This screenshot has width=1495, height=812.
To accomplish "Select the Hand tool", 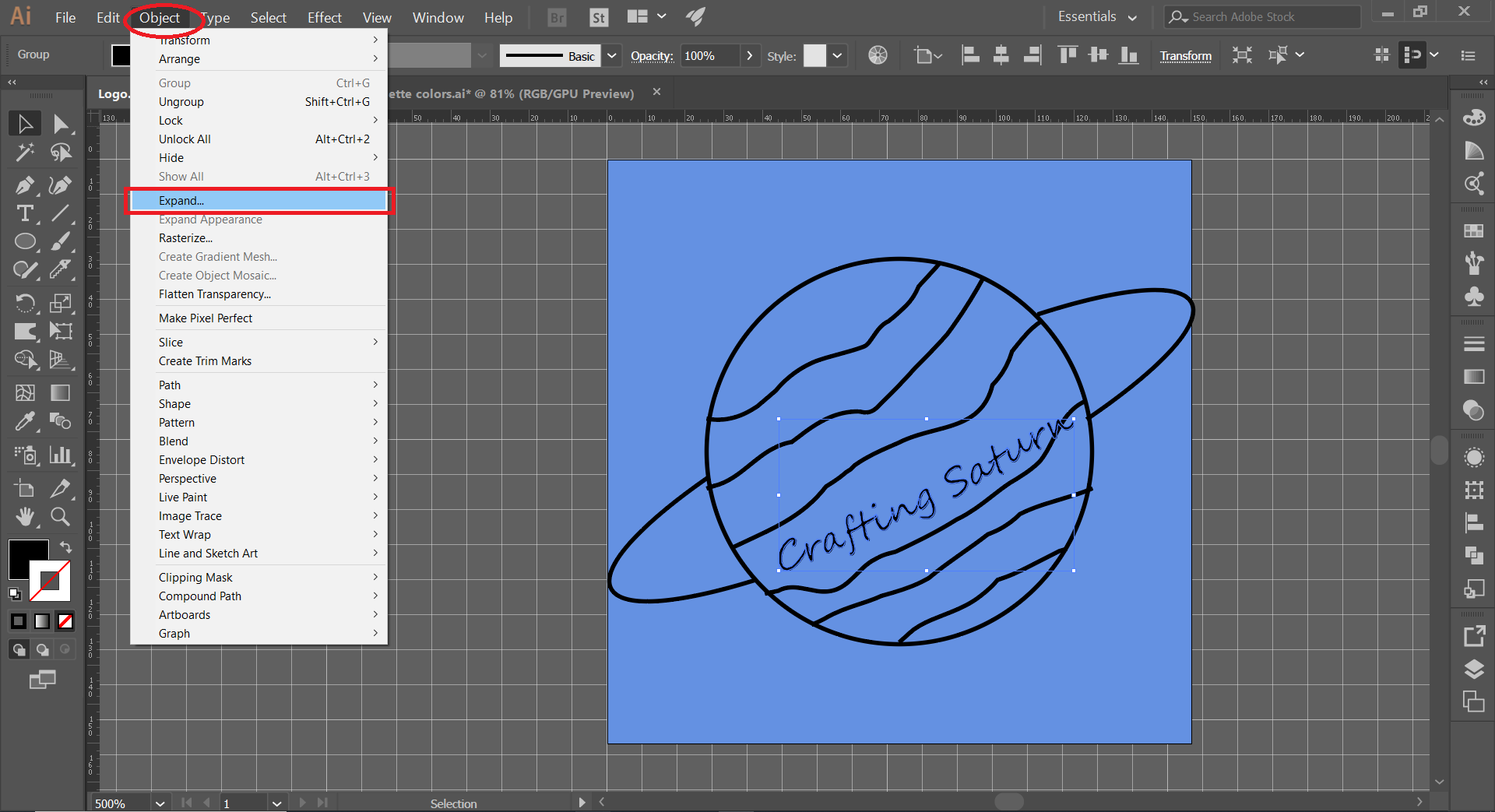I will click(25, 516).
